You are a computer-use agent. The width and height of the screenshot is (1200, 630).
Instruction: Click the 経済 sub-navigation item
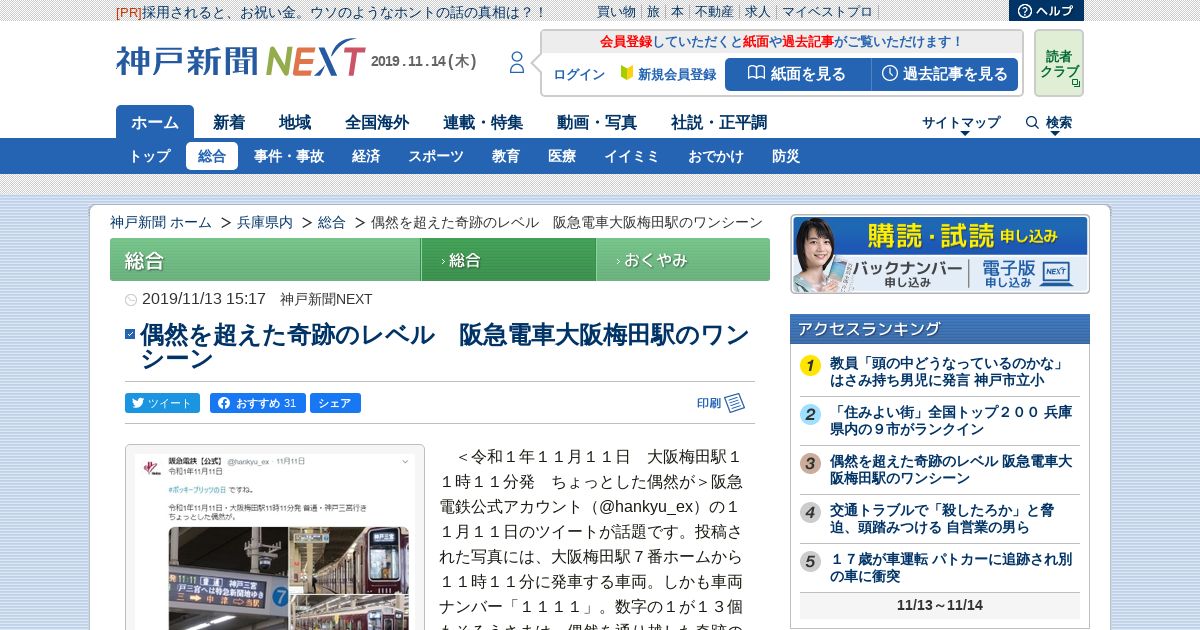click(366, 156)
